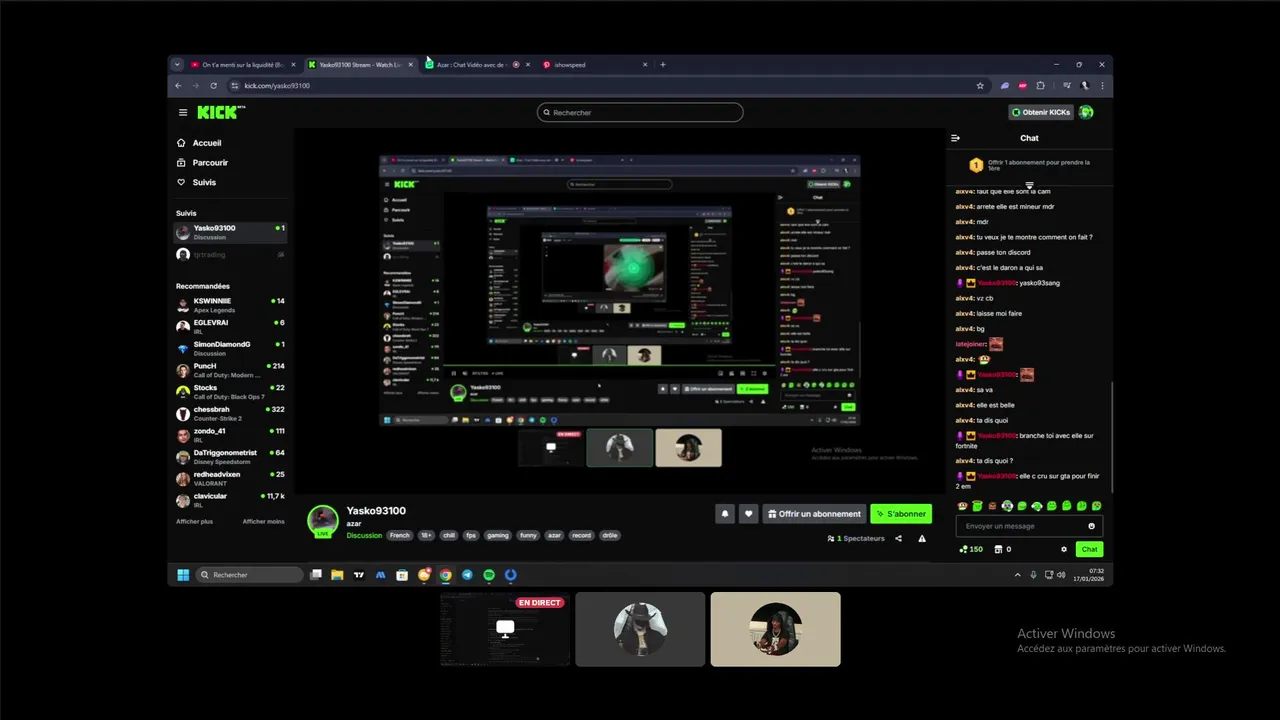Select the azar tag
1280x720 pixels.
coord(554,535)
